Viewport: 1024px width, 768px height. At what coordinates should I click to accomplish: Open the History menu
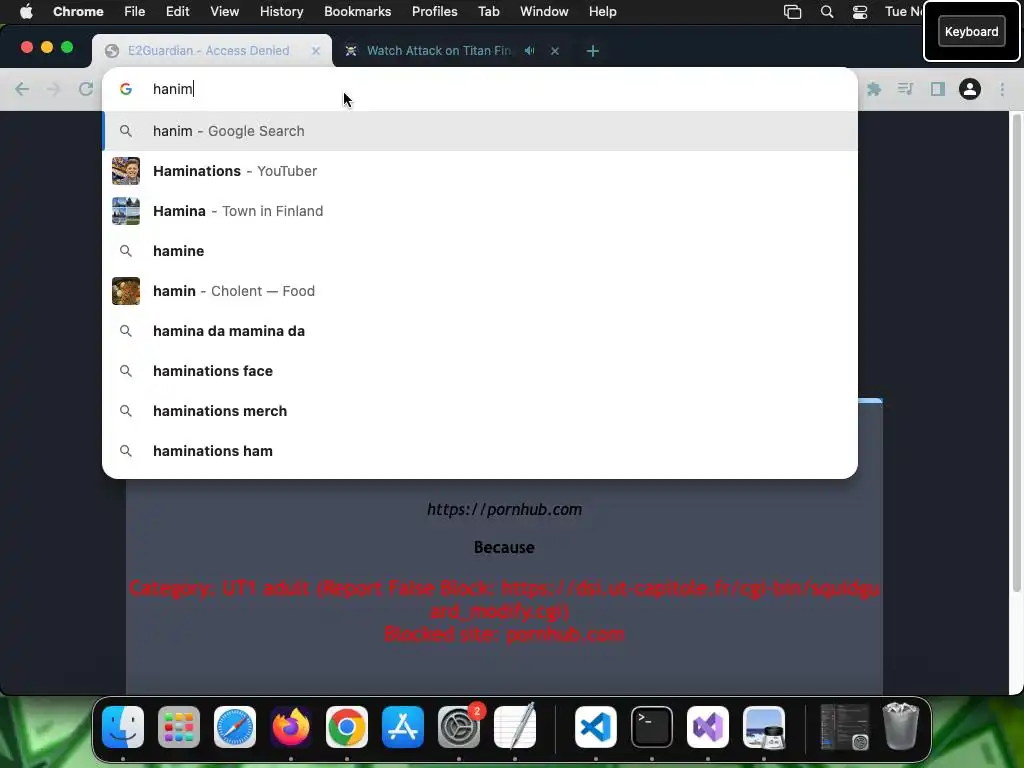click(281, 12)
